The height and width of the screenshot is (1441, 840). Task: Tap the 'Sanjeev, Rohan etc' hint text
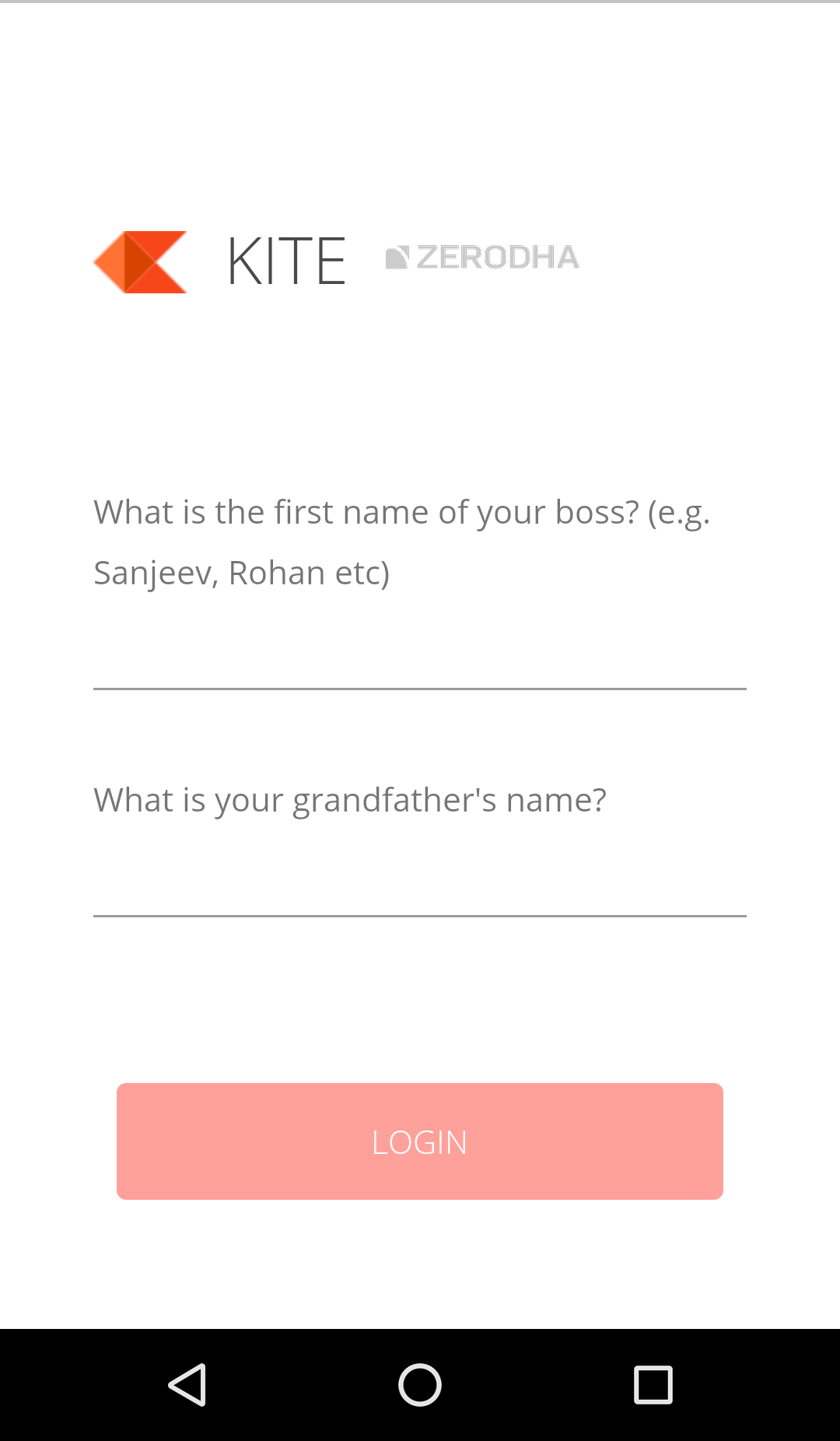click(x=241, y=573)
